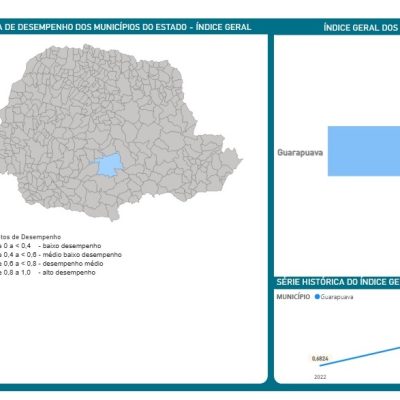The height and width of the screenshot is (400, 400).
Task: Click the Guarapuava bar in the chart
Action: click(x=364, y=151)
